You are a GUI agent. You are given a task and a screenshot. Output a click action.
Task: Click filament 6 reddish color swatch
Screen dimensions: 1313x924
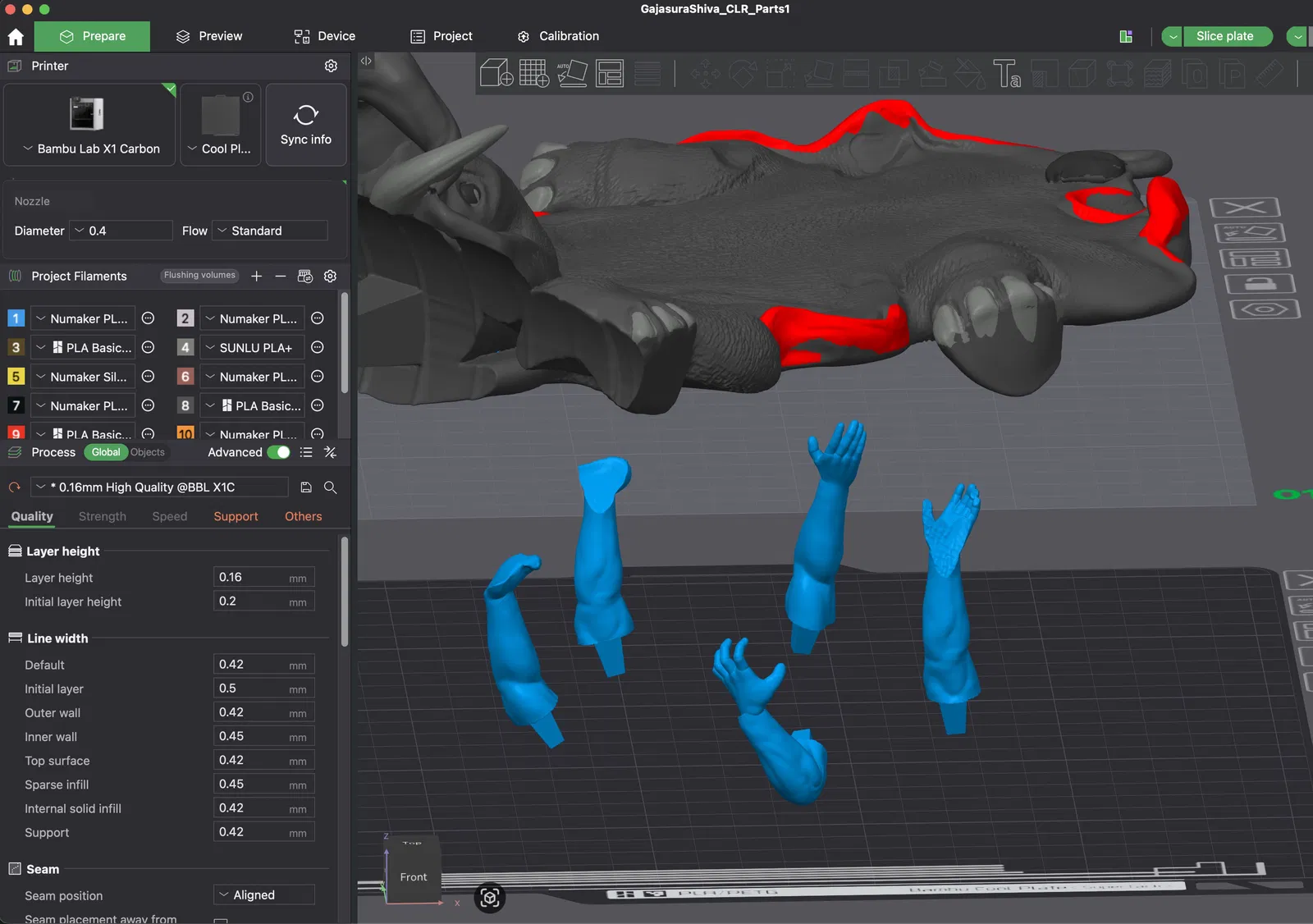185,377
